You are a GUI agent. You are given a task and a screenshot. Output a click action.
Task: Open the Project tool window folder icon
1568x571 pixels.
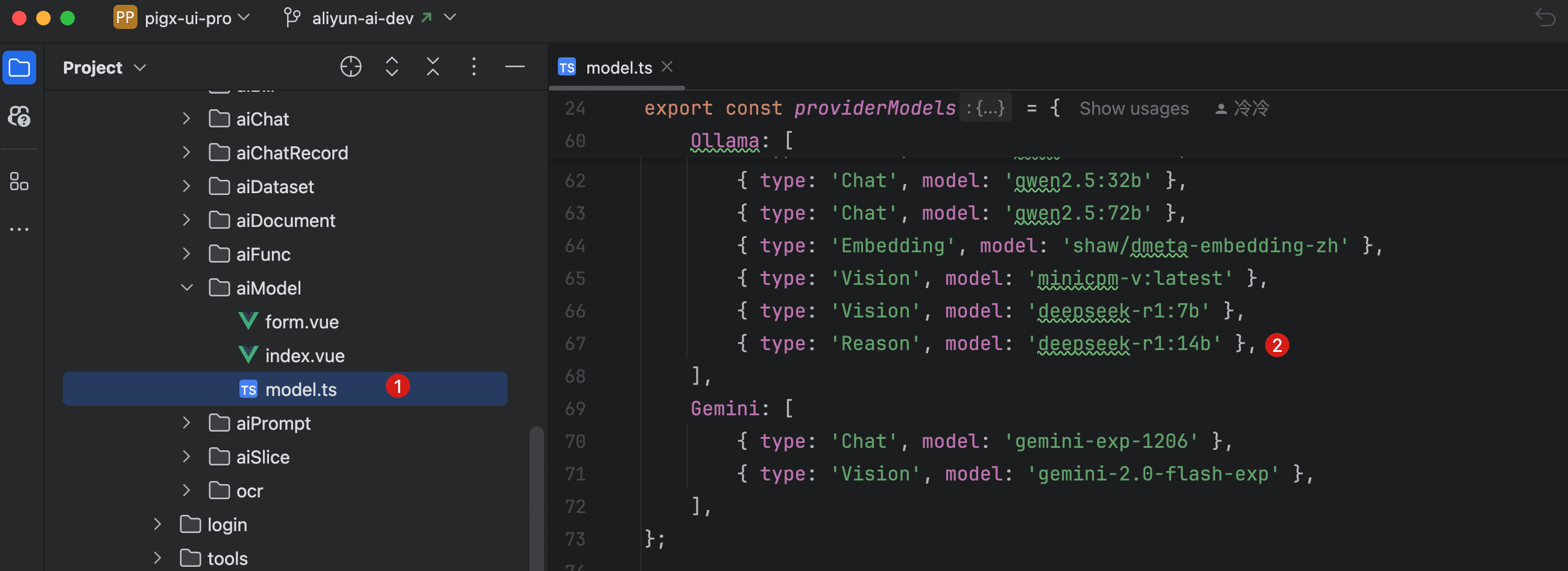[19, 67]
